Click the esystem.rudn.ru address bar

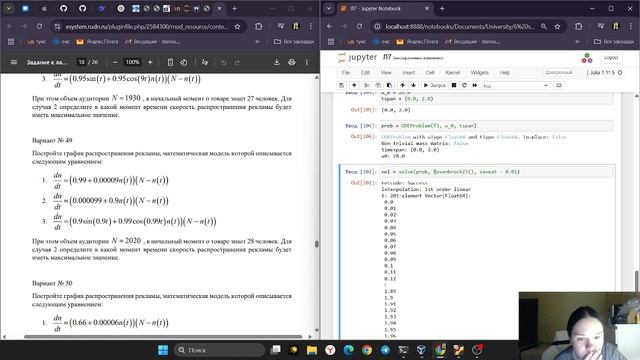(x=147, y=27)
